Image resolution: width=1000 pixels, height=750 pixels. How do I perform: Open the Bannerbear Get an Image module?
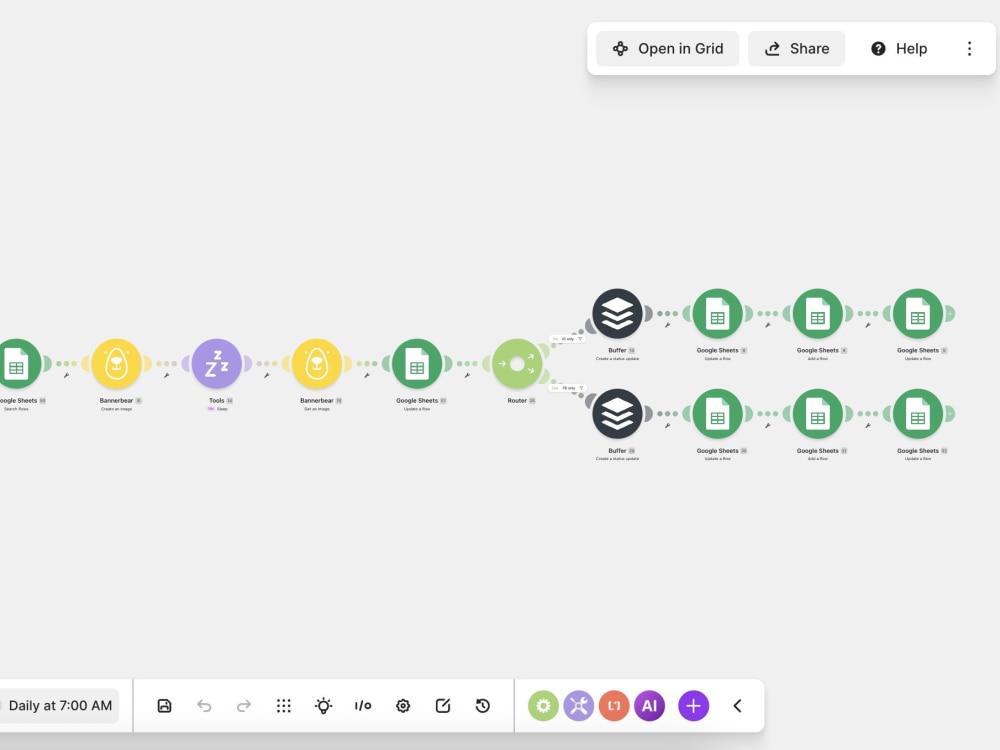(316, 364)
